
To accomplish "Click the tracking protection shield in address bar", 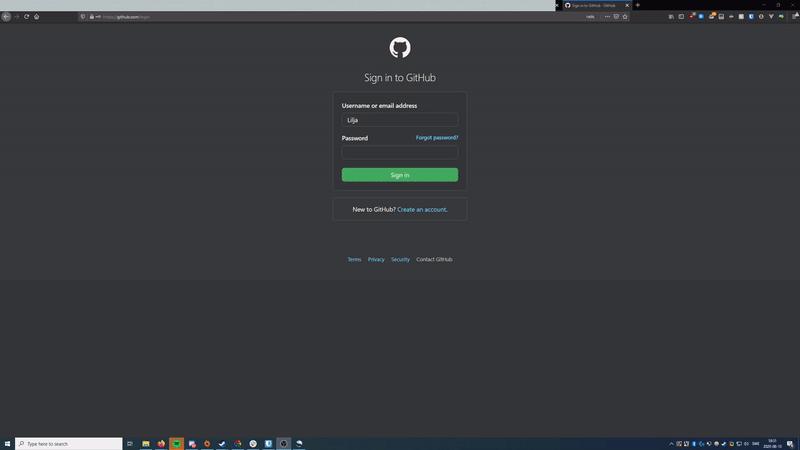I will click(83, 17).
